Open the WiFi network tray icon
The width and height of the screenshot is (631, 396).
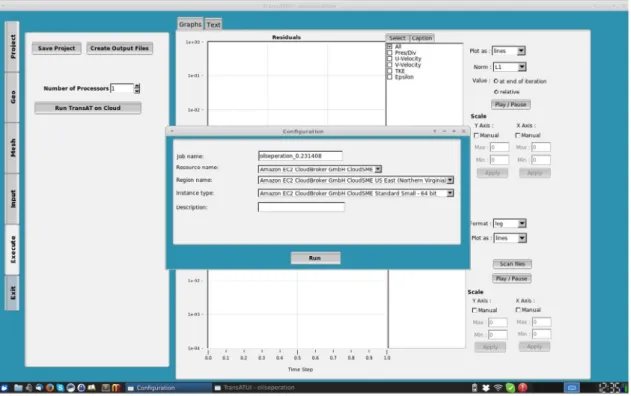tap(498, 388)
